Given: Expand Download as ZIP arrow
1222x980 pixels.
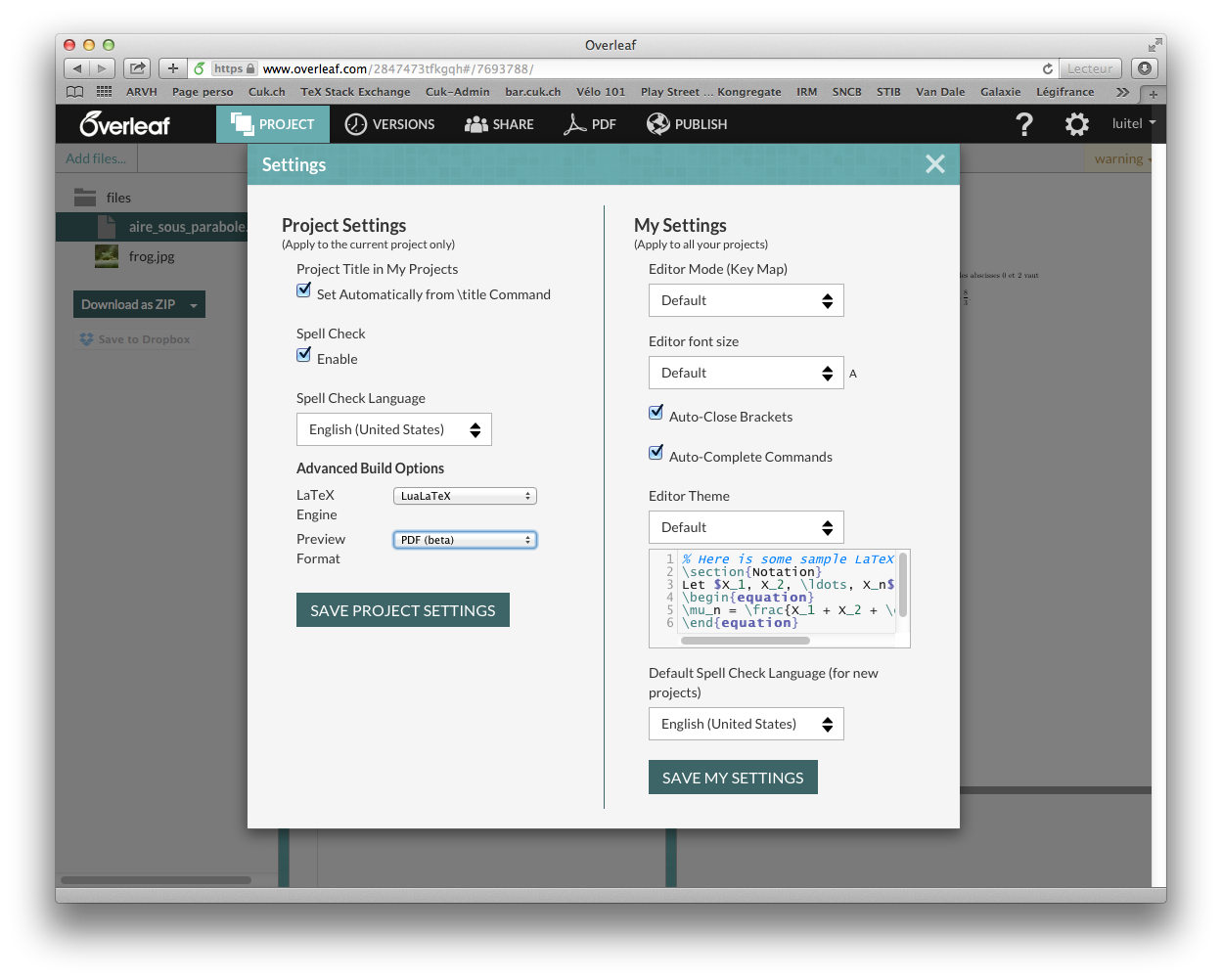Looking at the screenshot, I should [x=194, y=305].
